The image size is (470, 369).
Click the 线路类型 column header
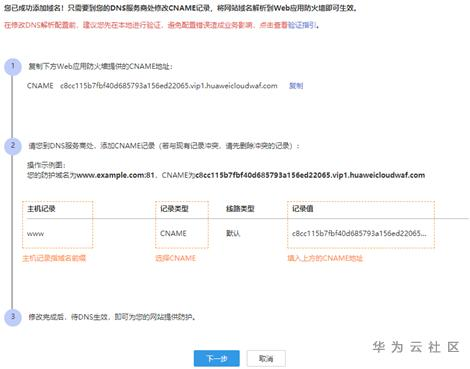point(240,209)
